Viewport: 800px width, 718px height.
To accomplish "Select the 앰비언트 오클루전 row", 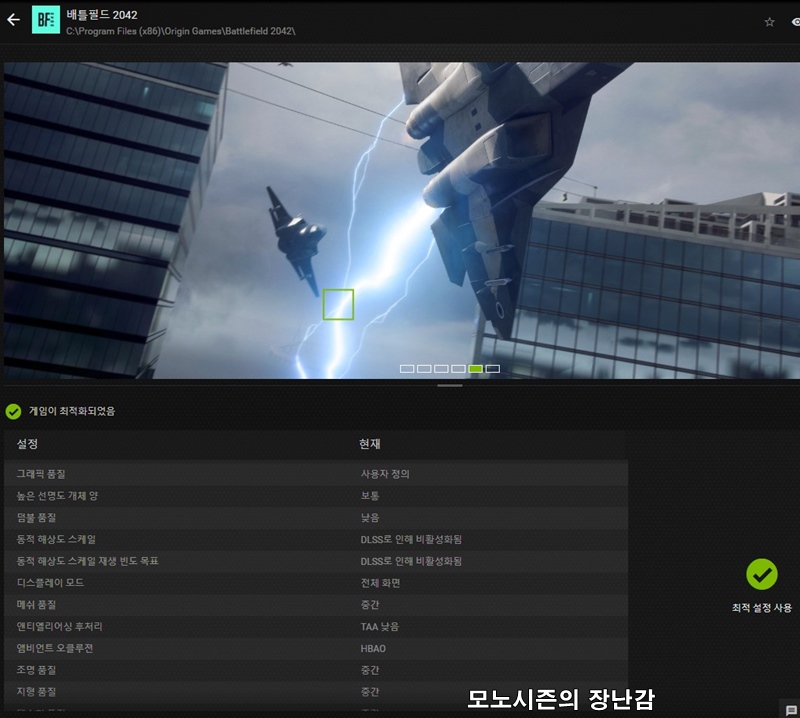I will 316,648.
